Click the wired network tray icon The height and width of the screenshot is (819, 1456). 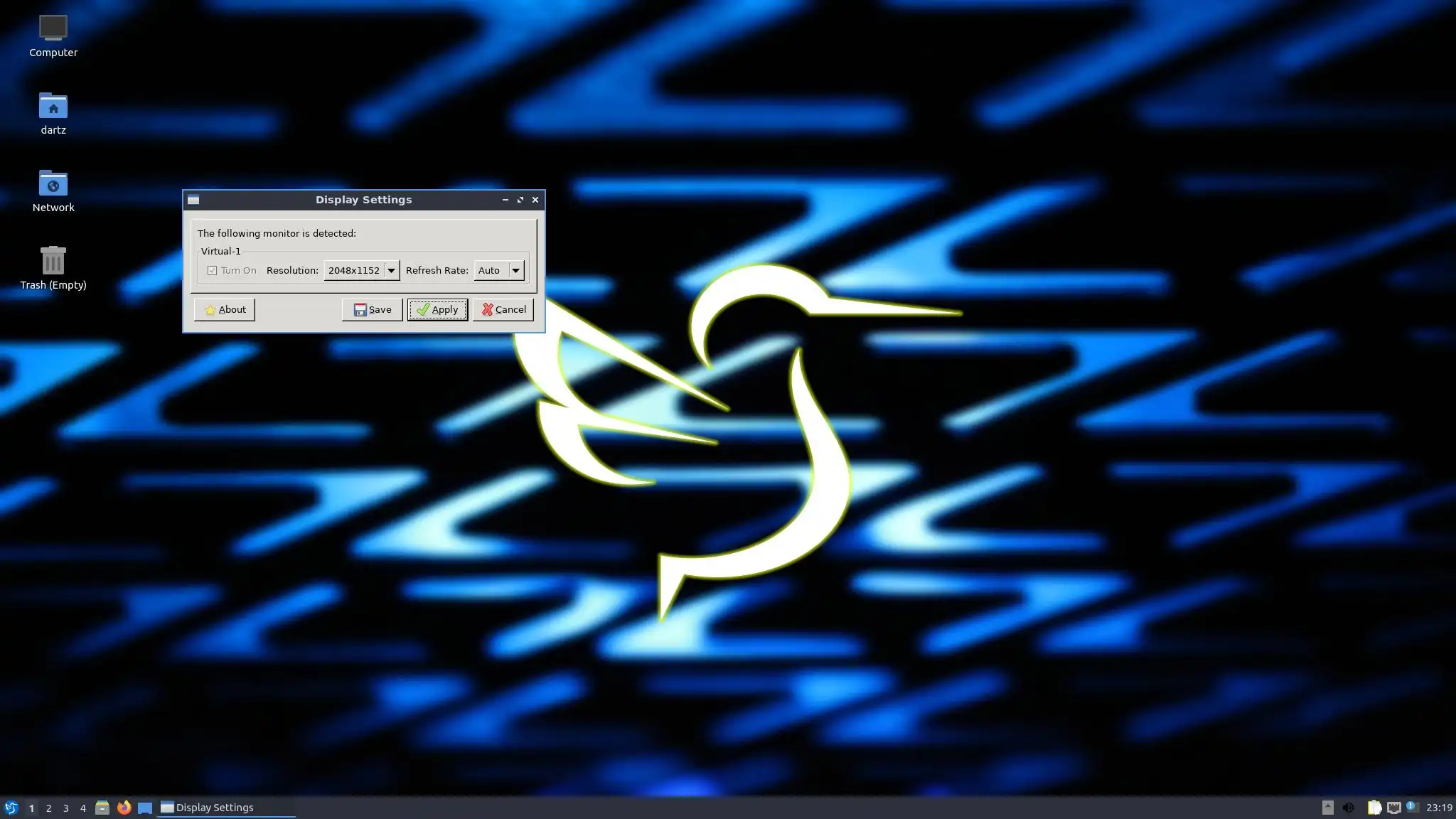point(1394,808)
